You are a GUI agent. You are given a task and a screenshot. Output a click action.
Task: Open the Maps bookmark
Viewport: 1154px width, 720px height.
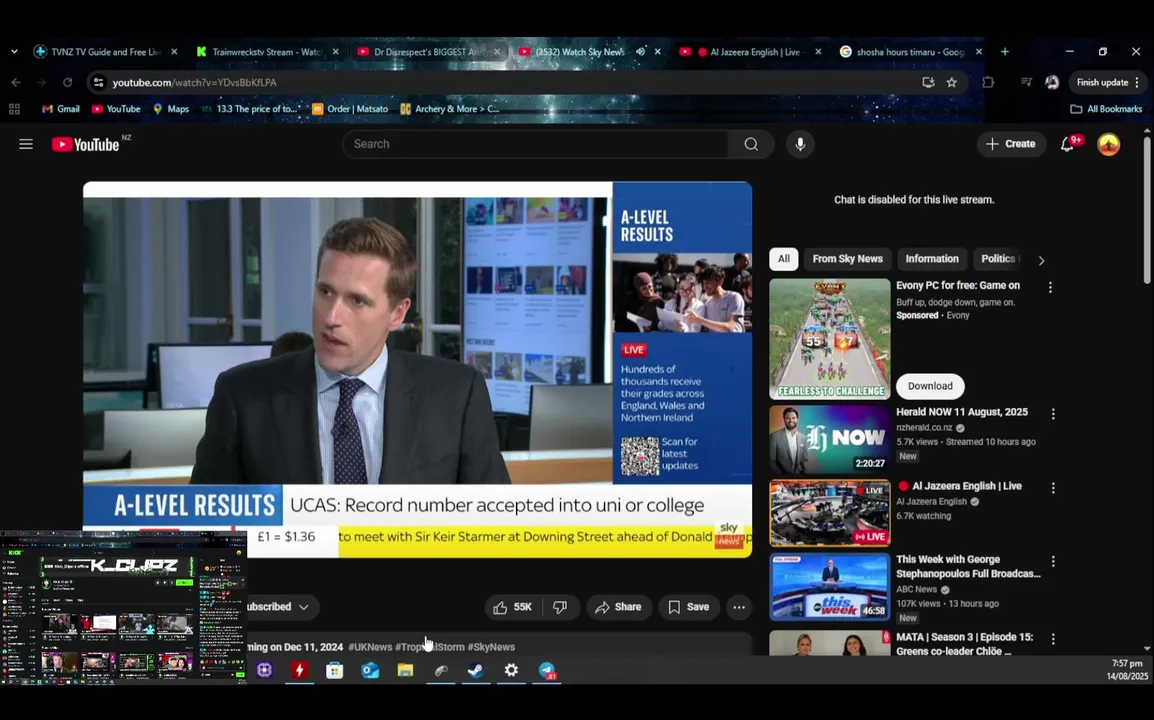pos(171,109)
